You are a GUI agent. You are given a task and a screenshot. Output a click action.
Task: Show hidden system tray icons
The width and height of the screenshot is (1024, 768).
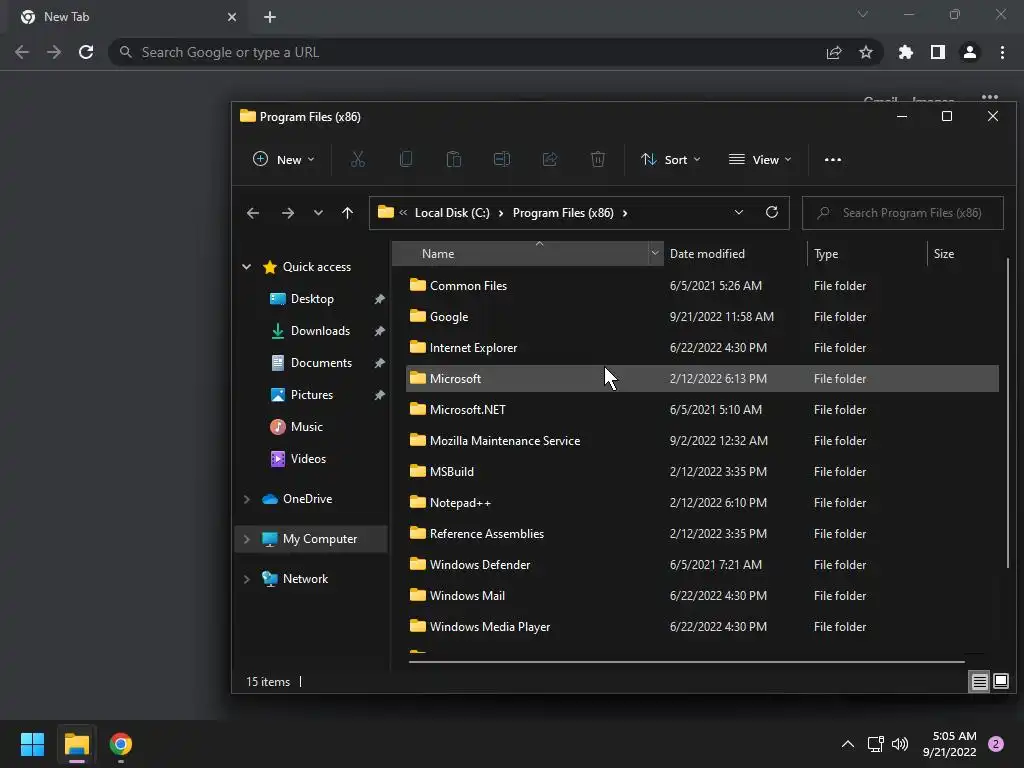pos(847,744)
